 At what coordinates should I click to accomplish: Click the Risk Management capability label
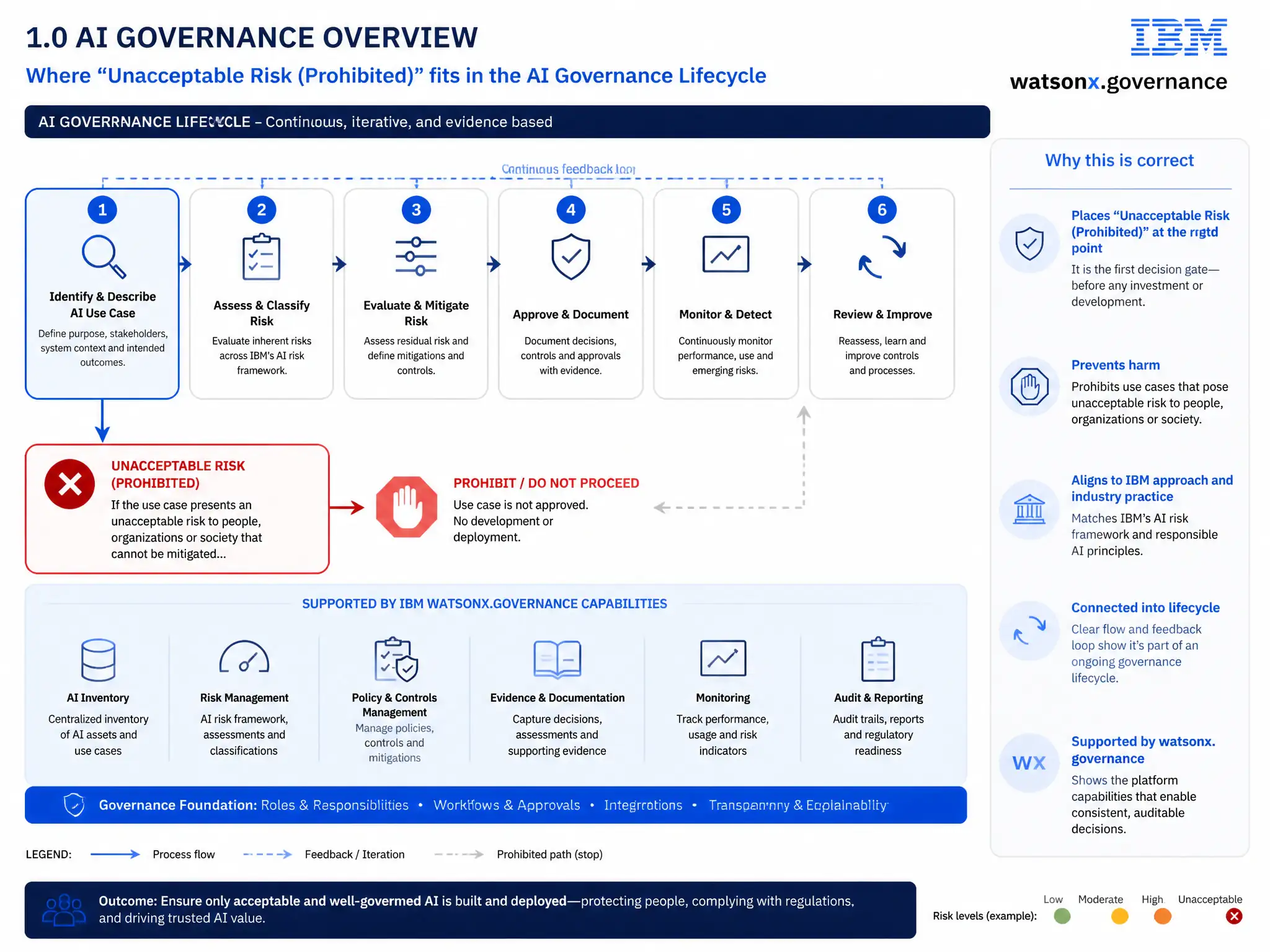coord(244,698)
